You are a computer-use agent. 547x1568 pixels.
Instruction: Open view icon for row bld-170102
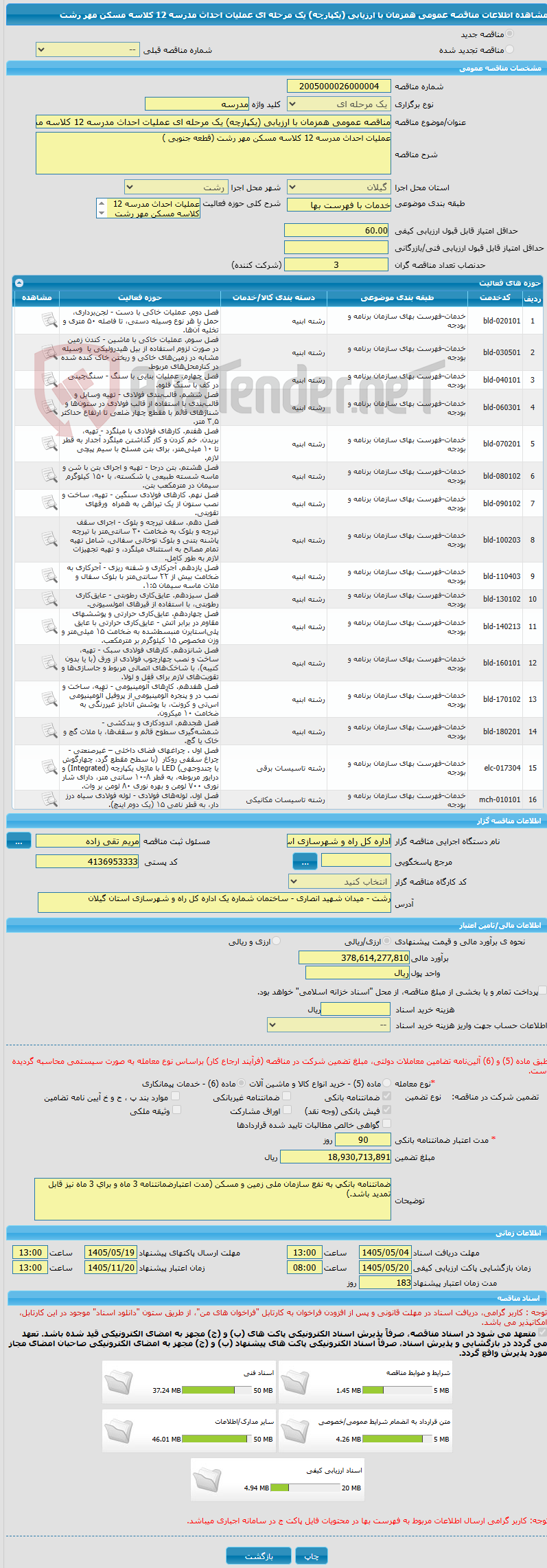49,699
